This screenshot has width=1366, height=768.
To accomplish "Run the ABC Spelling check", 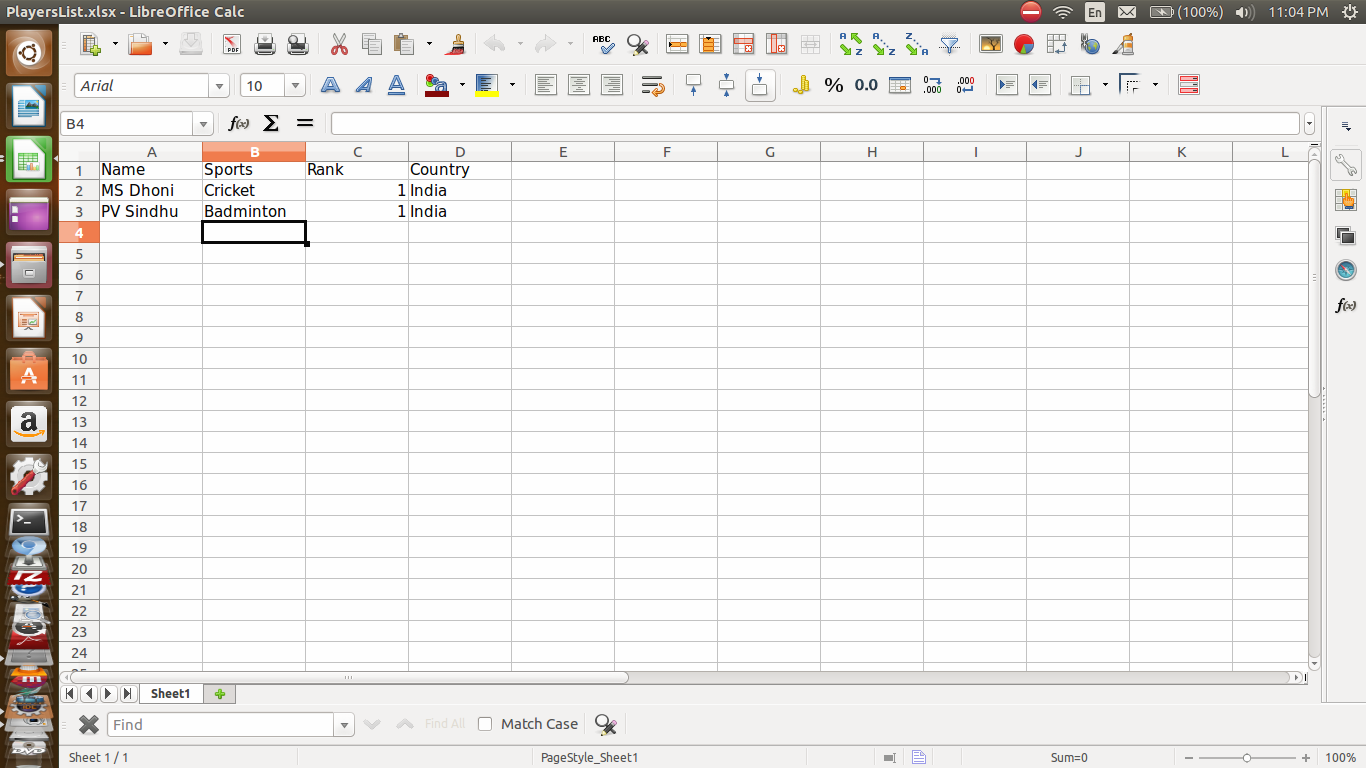I will click(603, 44).
